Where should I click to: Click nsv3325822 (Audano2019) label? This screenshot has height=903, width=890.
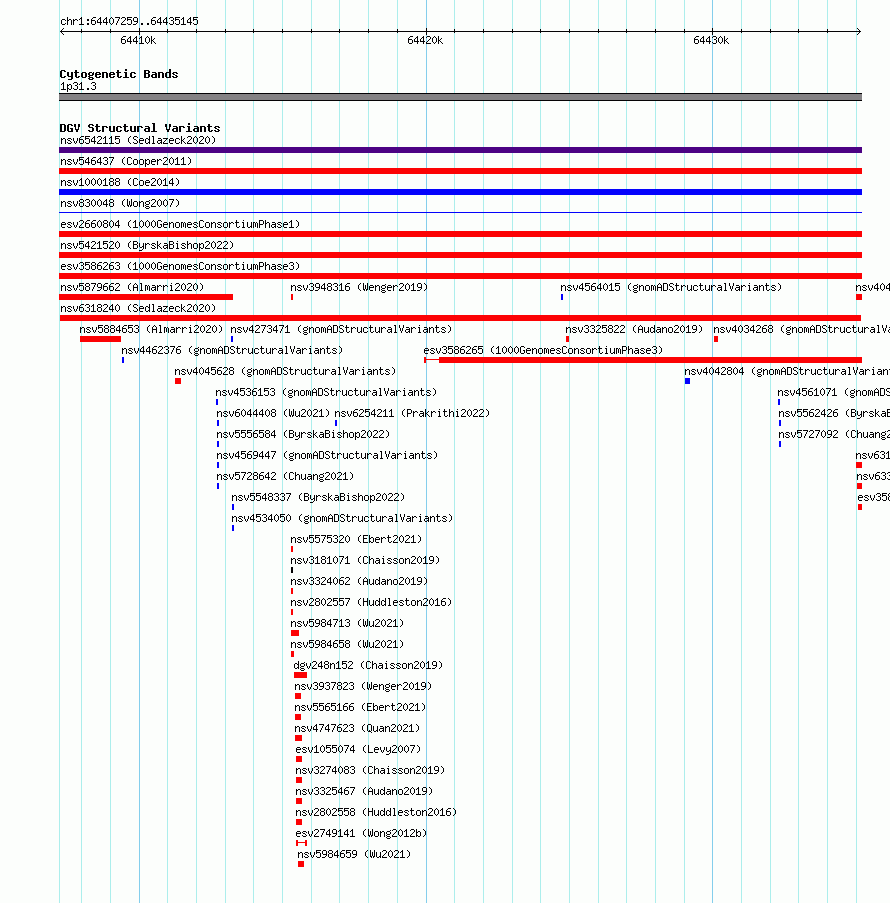tap(634, 329)
